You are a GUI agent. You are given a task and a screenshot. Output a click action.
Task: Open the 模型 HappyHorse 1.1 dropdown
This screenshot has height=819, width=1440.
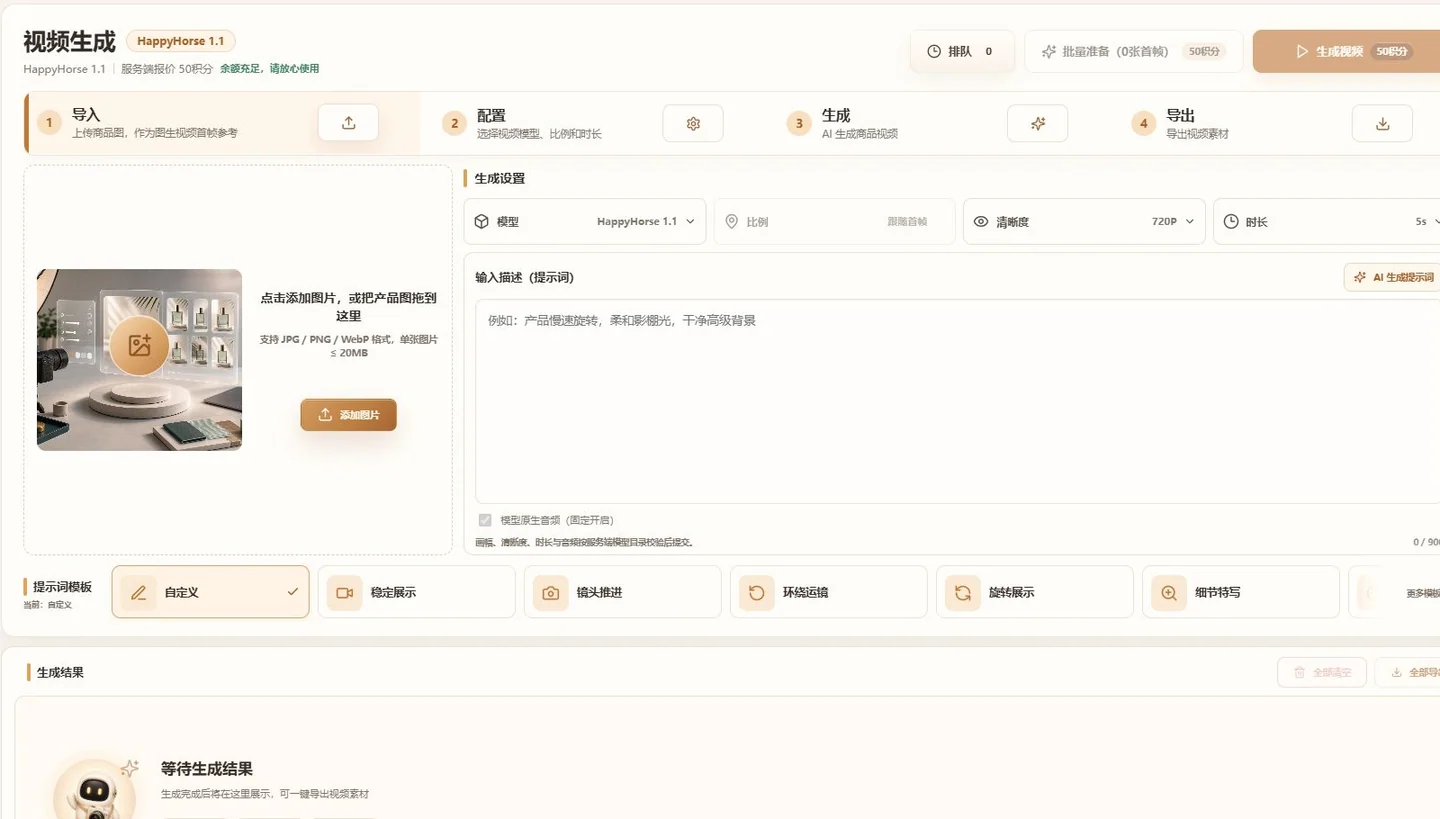[x=585, y=222]
